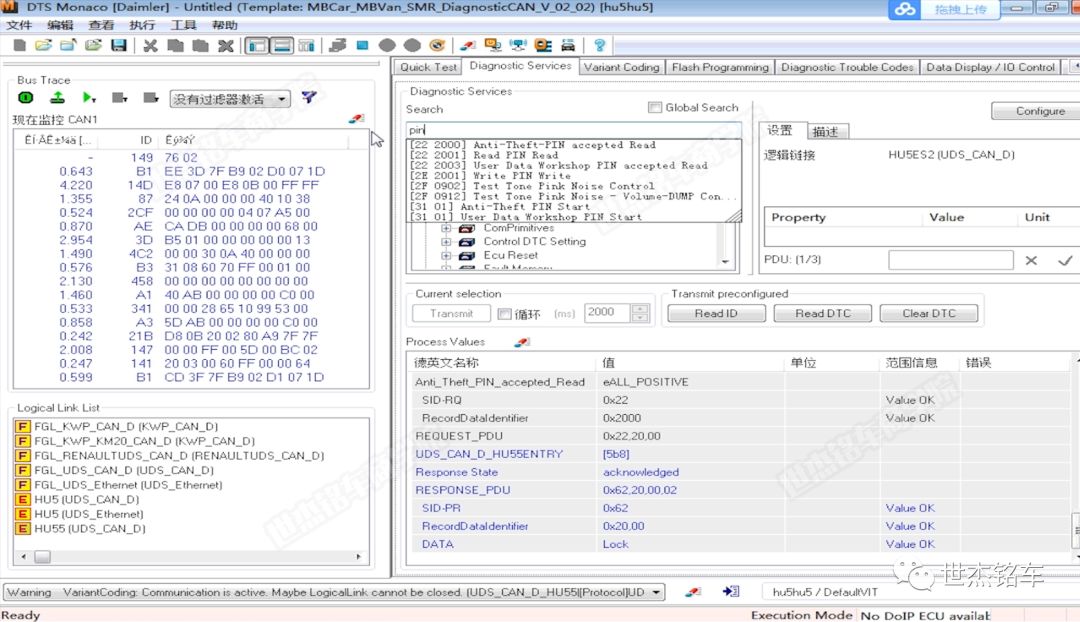
Task: Click the status bar blue arrow icon
Action: (x=731, y=592)
